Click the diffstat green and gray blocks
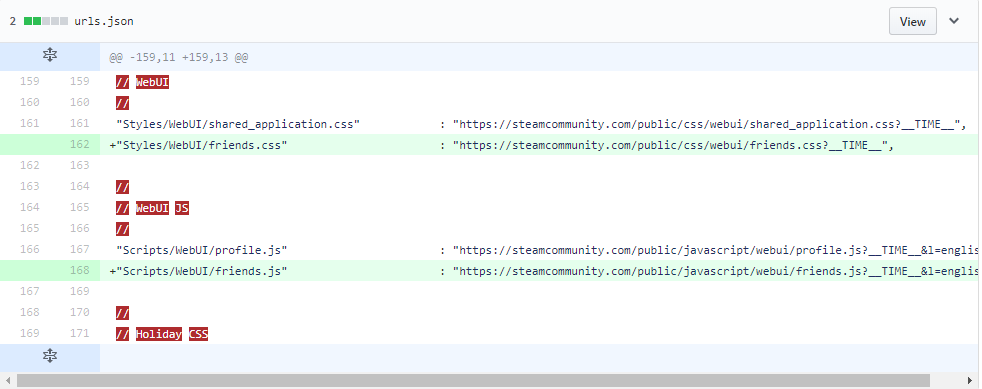 (46, 21)
